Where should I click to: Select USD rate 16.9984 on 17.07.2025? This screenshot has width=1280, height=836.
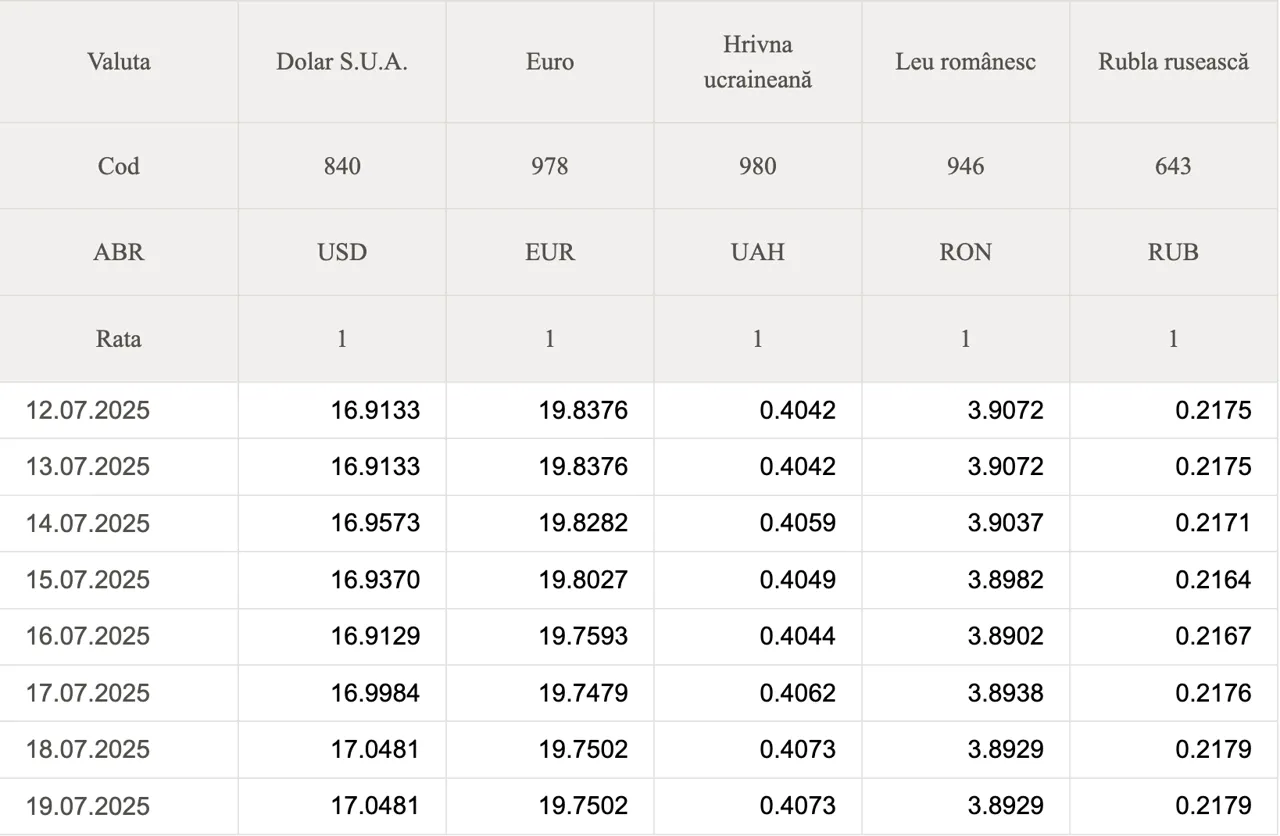coord(375,693)
